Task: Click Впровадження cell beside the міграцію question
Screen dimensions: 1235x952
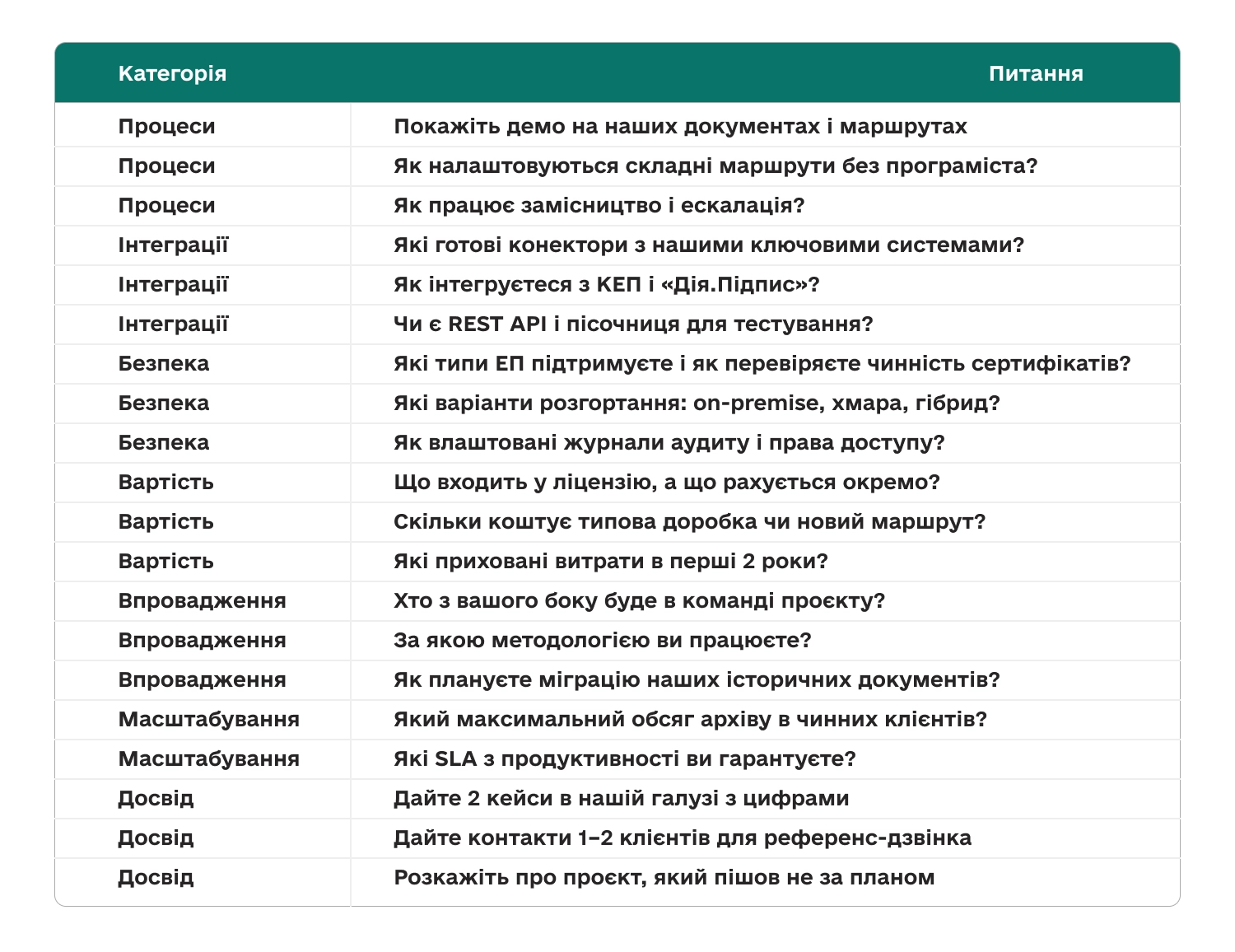Action: pyautogui.click(x=203, y=679)
